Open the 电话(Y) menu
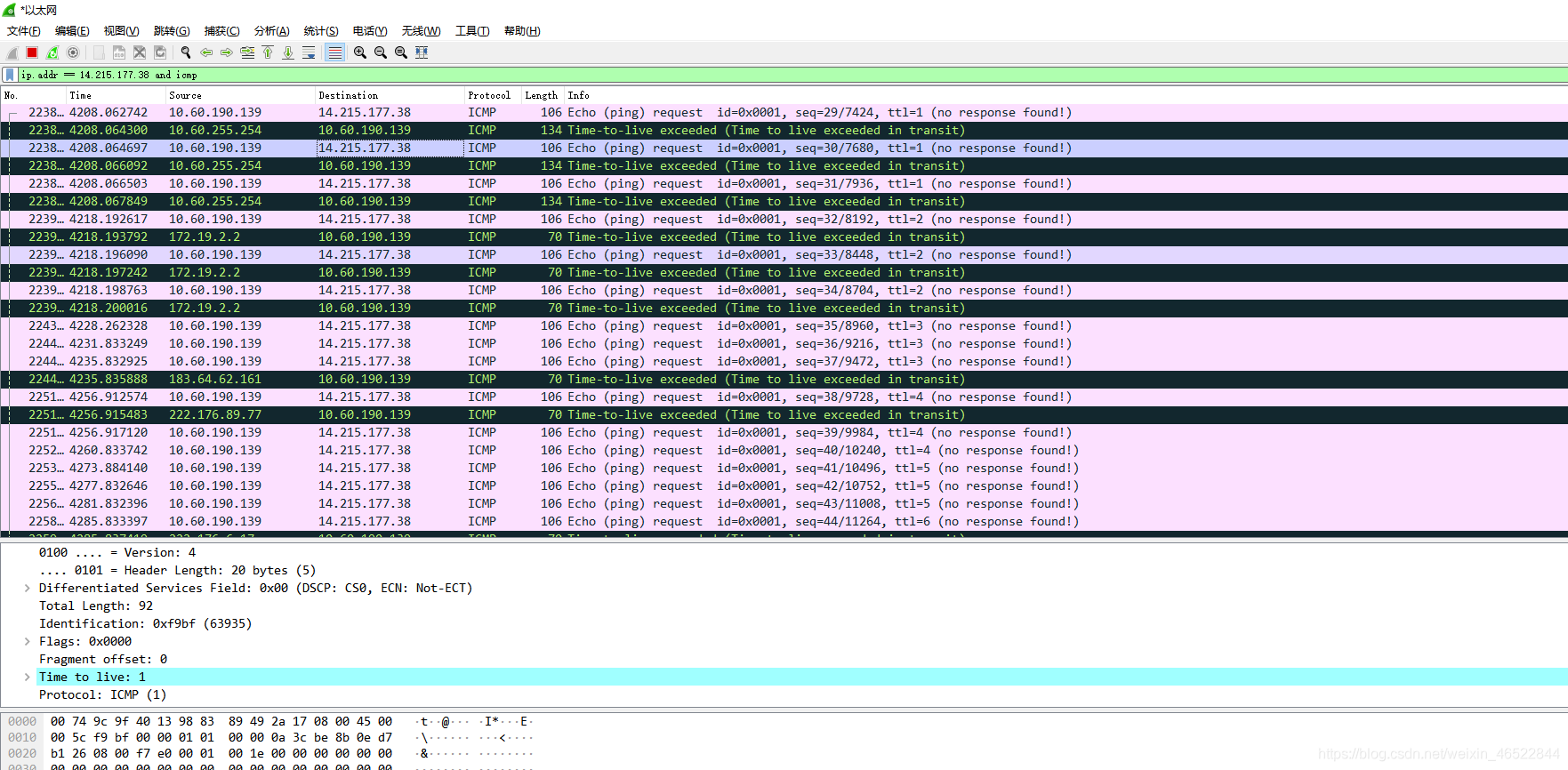The image size is (1568, 770). click(x=370, y=31)
